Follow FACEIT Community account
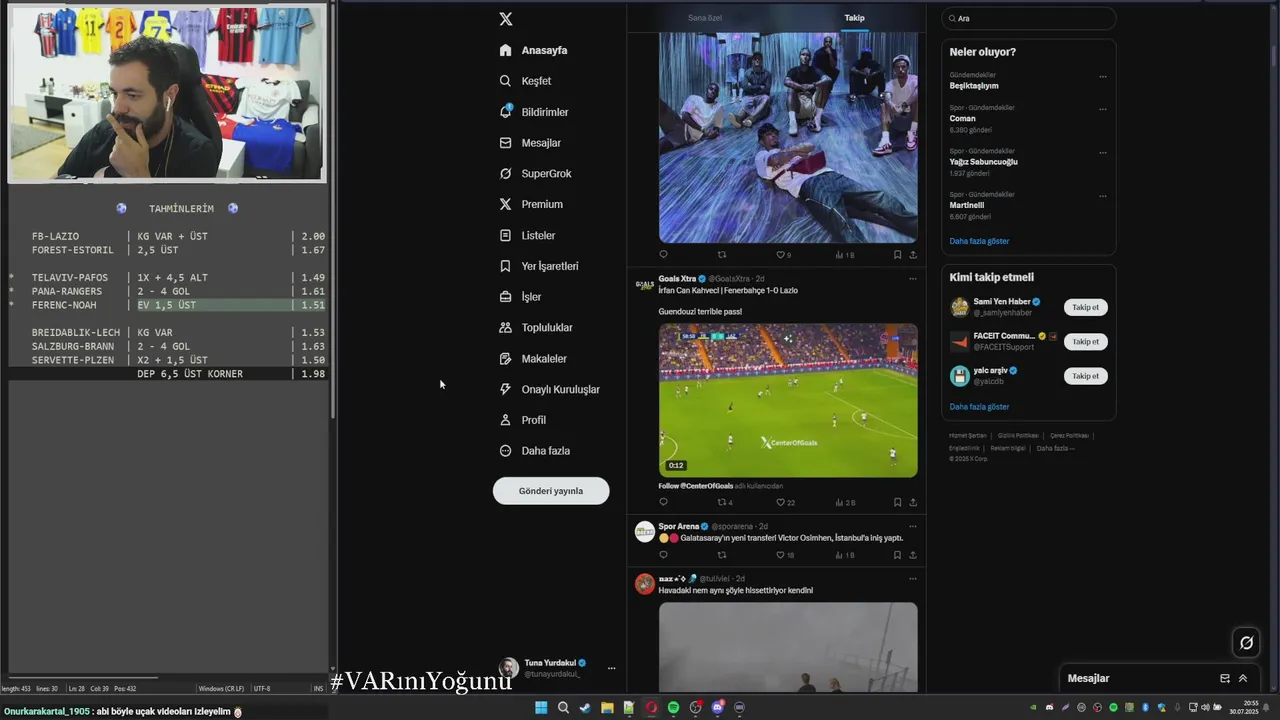This screenshot has height=720, width=1280. point(1085,342)
